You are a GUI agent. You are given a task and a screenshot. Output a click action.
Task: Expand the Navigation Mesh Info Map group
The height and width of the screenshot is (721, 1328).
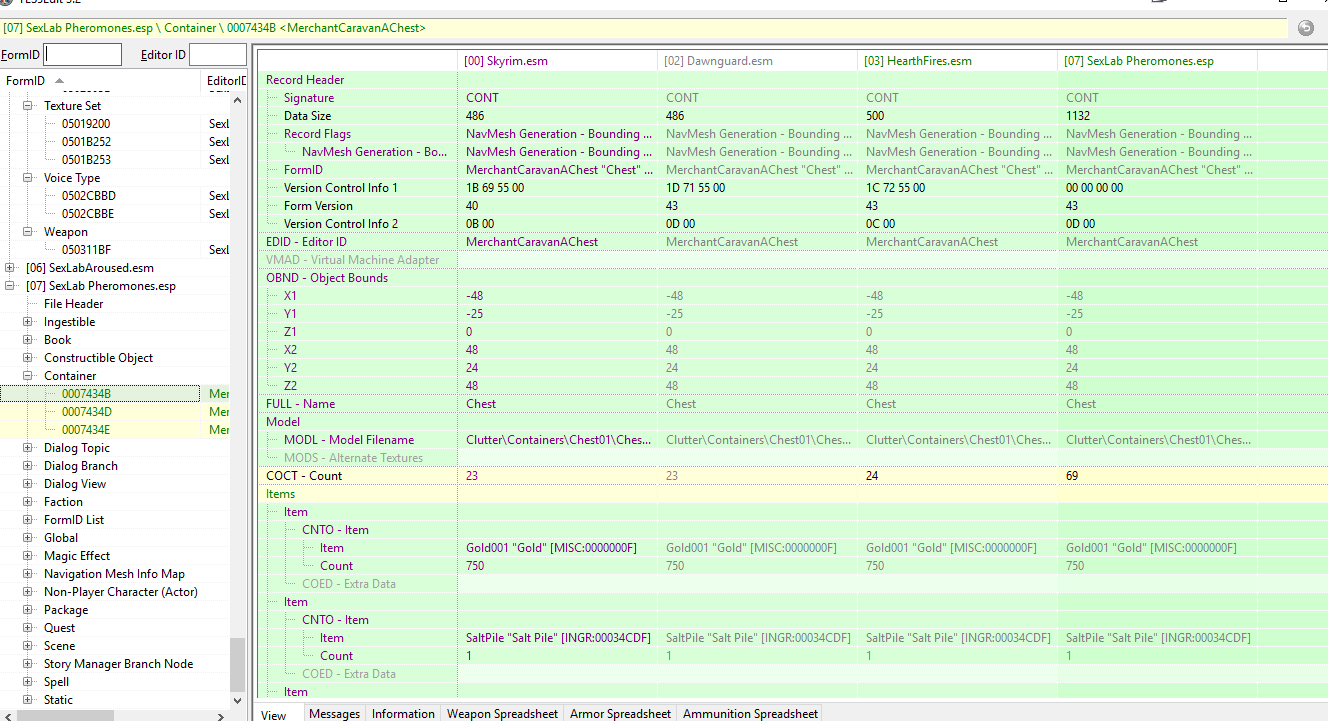tap(28, 574)
